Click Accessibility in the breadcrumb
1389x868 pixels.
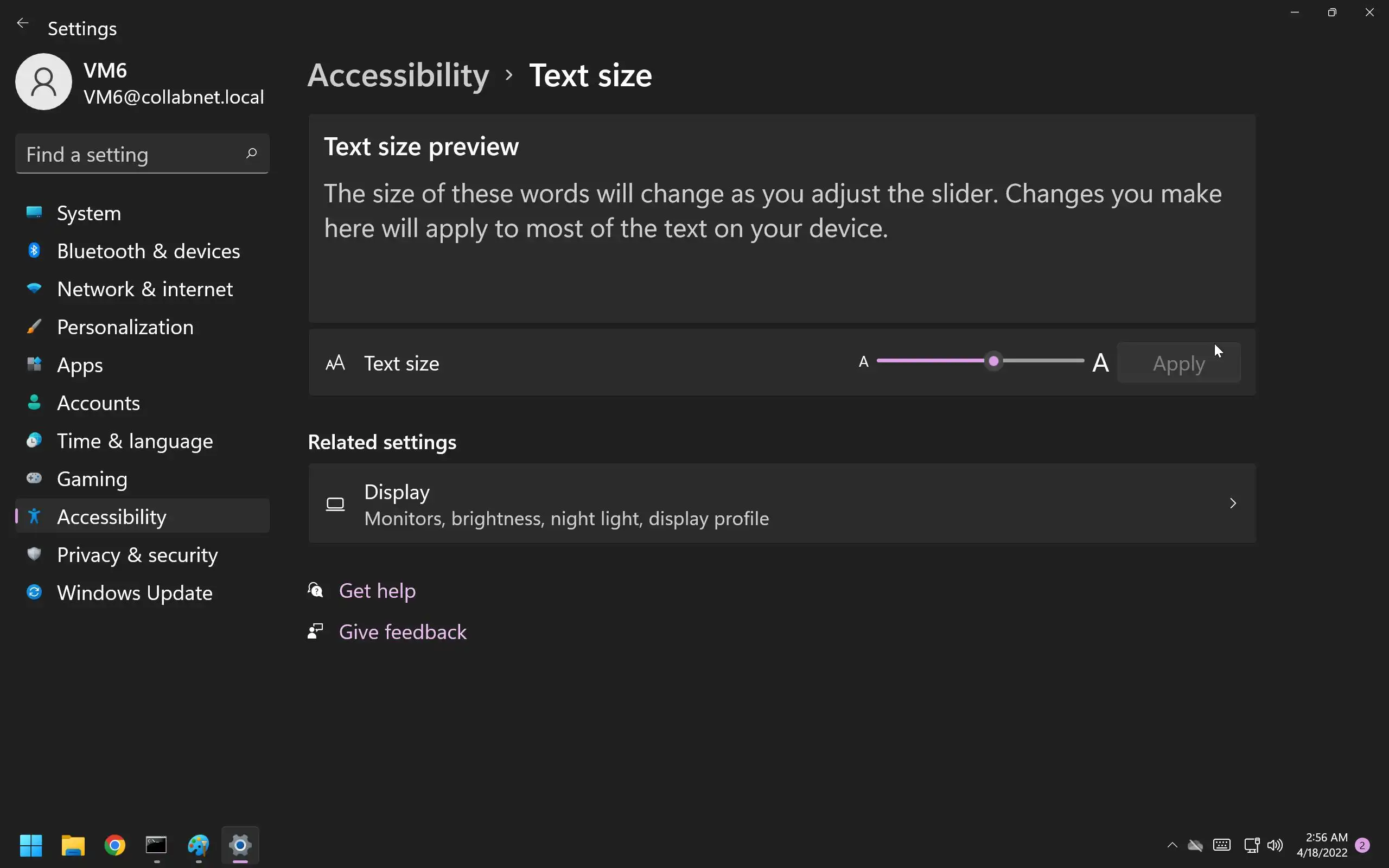[398, 75]
